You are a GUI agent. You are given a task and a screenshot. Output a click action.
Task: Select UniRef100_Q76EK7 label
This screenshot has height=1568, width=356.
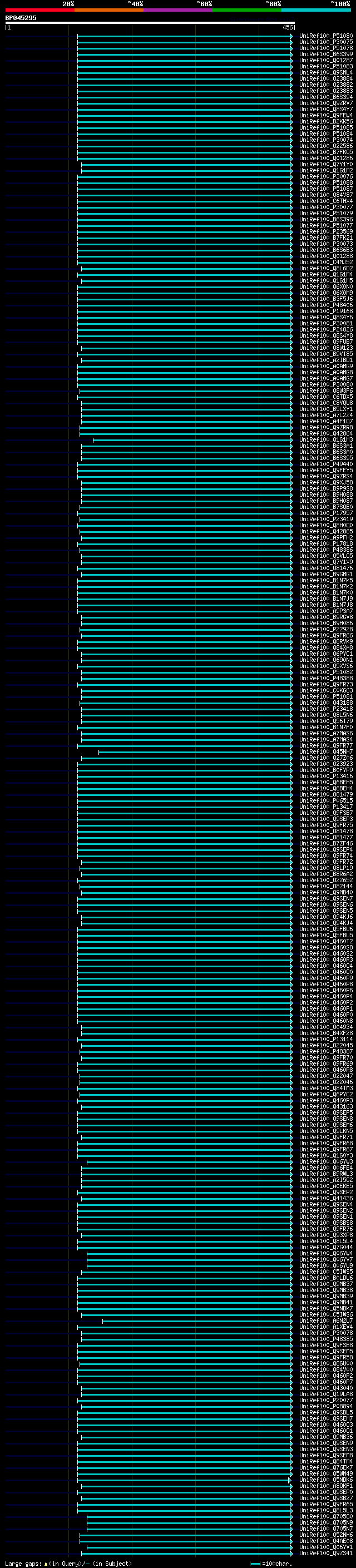325,1467
